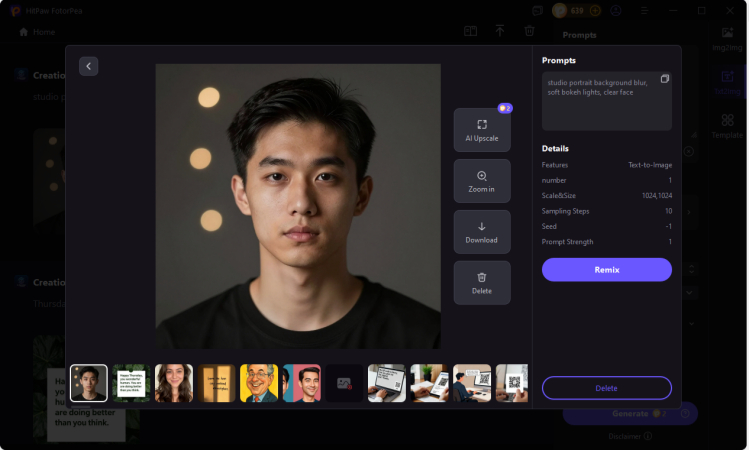749x450 pixels.
Task: Select the laptop with QR code thumbnail
Action: pyautogui.click(x=387, y=383)
